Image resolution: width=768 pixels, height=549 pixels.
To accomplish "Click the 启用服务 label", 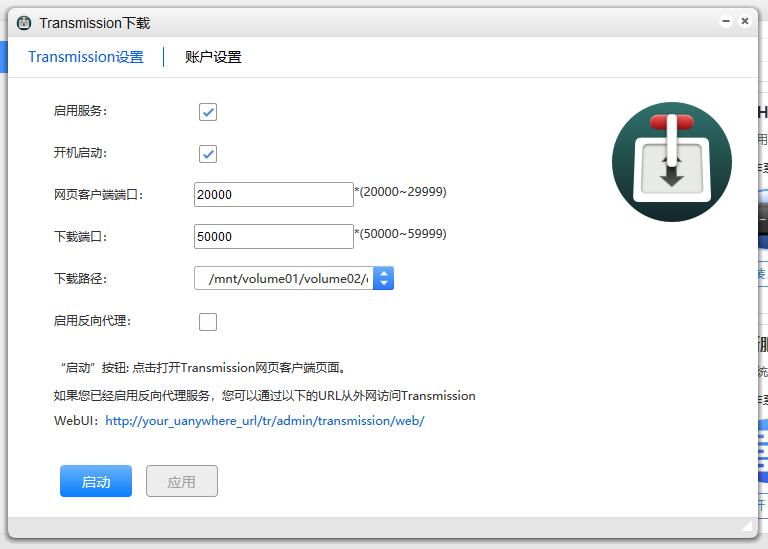I will tap(80, 111).
